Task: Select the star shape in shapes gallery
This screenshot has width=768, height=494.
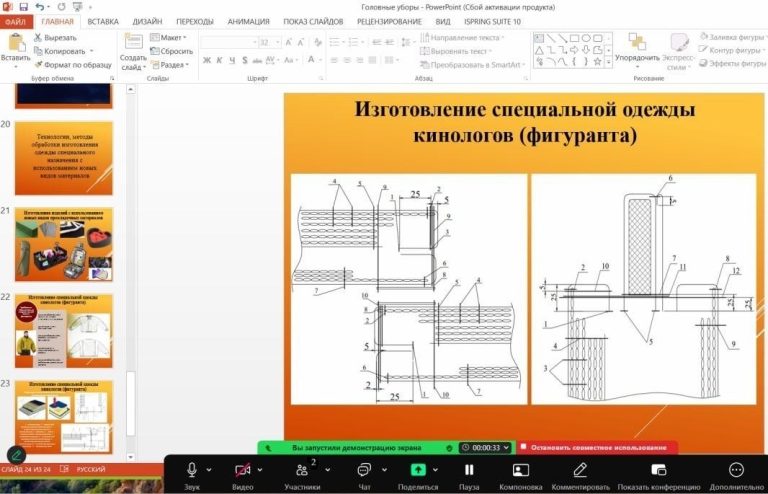Action: (598, 62)
